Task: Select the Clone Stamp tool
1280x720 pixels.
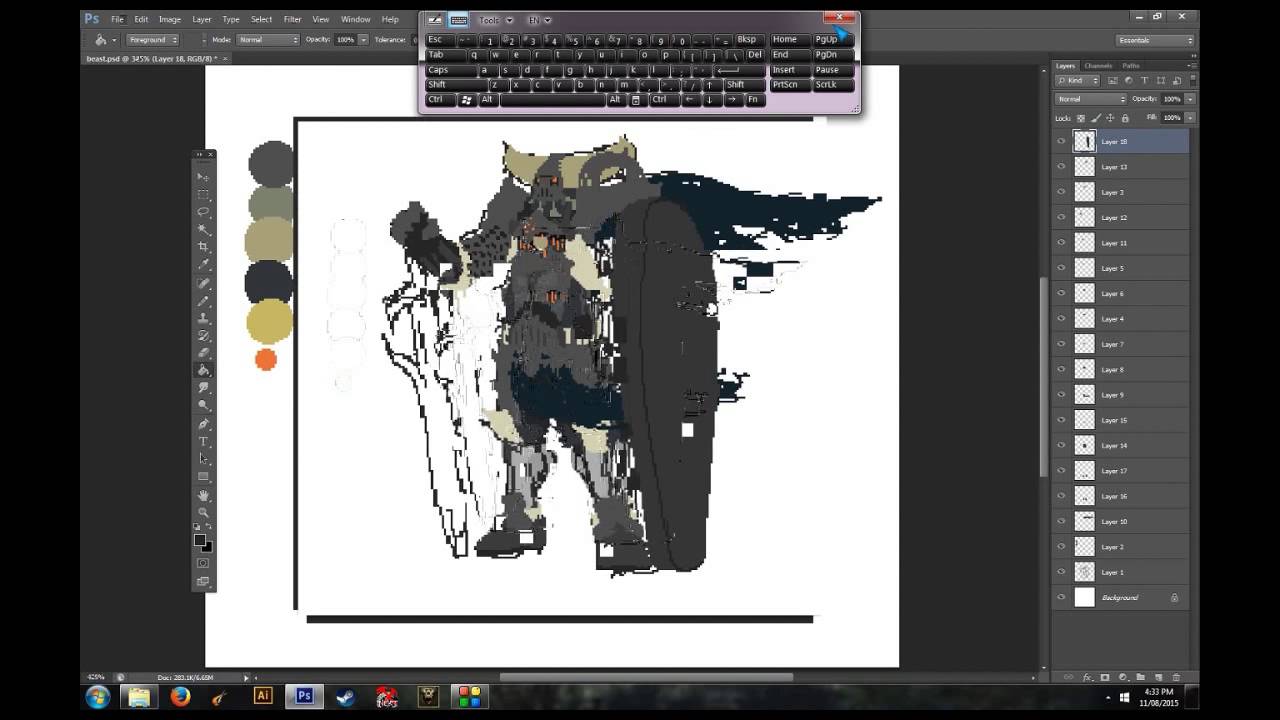Action: [x=203, y=318]
